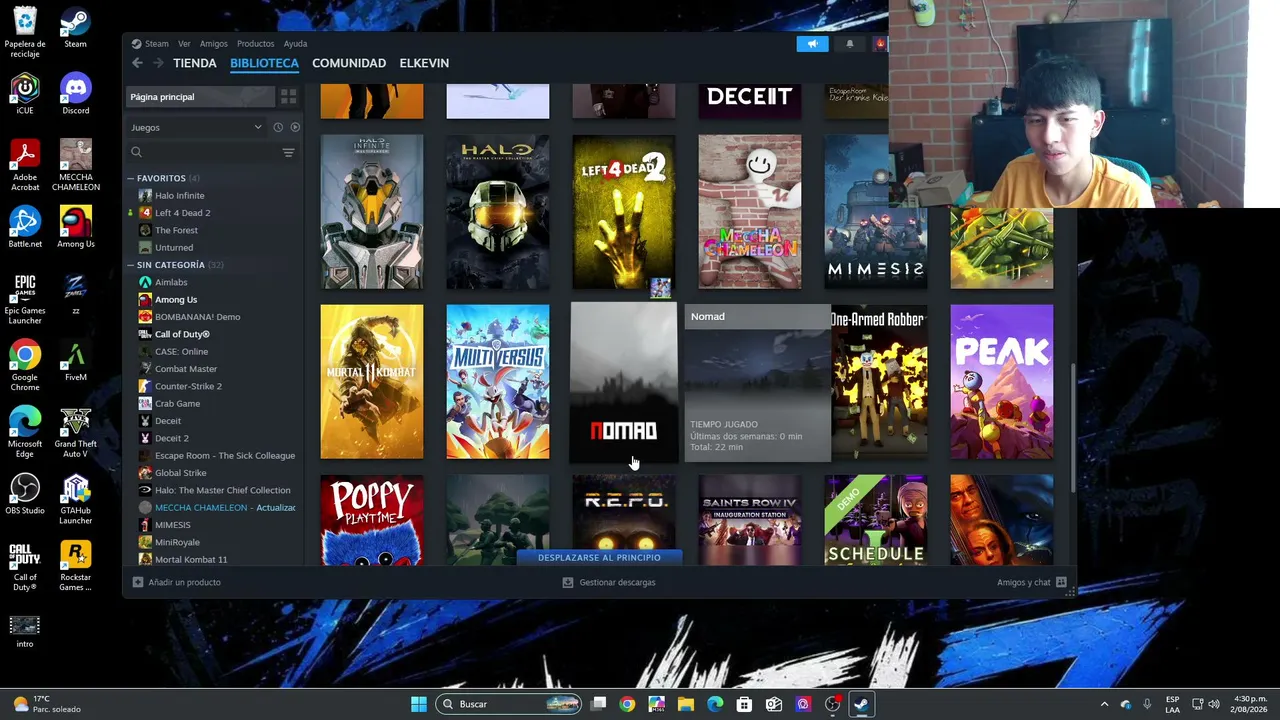Select Counter-Strike 2 in the game list
This screenshot has height=720, width=1280.
tap(188, 386)
